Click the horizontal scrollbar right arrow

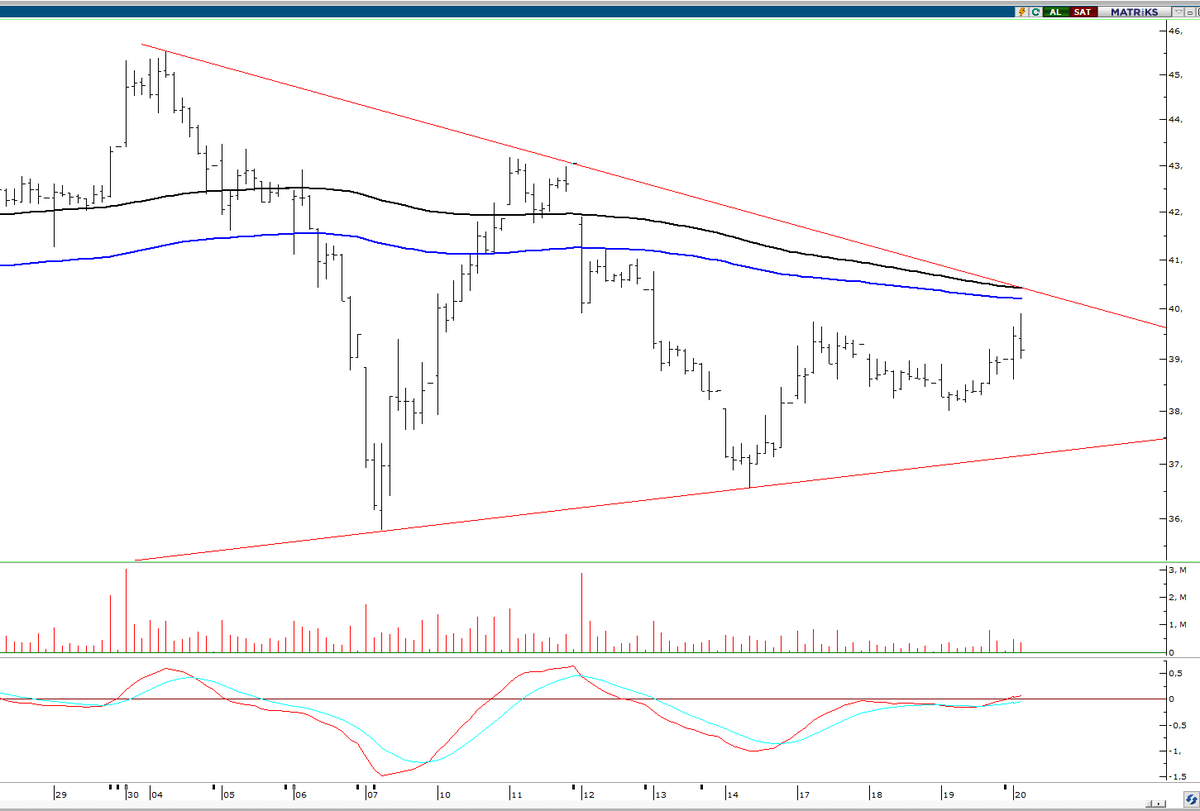[x=1158, y=804]
